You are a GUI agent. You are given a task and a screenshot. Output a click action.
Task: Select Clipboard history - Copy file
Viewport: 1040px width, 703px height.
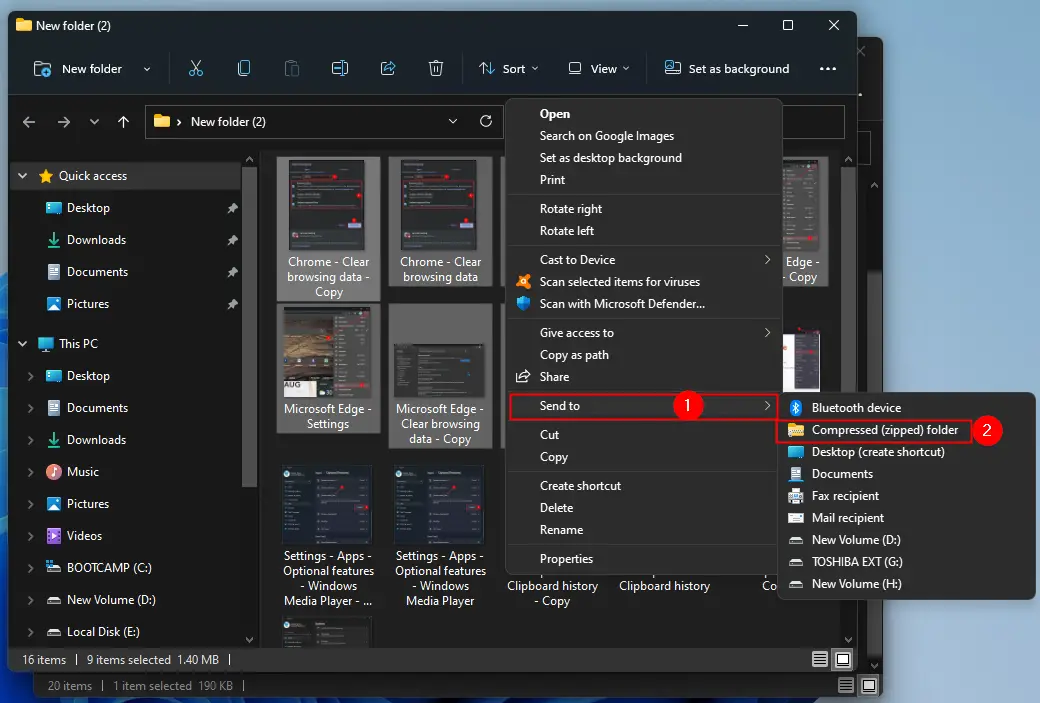(552, 593)
